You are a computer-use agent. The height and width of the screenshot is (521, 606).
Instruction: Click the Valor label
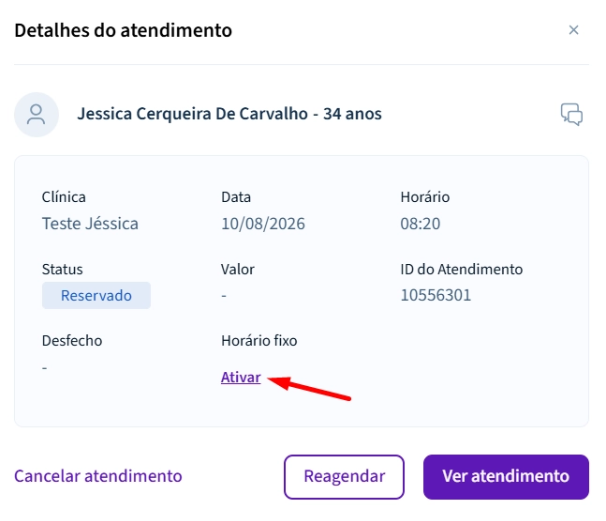[237, 269]
